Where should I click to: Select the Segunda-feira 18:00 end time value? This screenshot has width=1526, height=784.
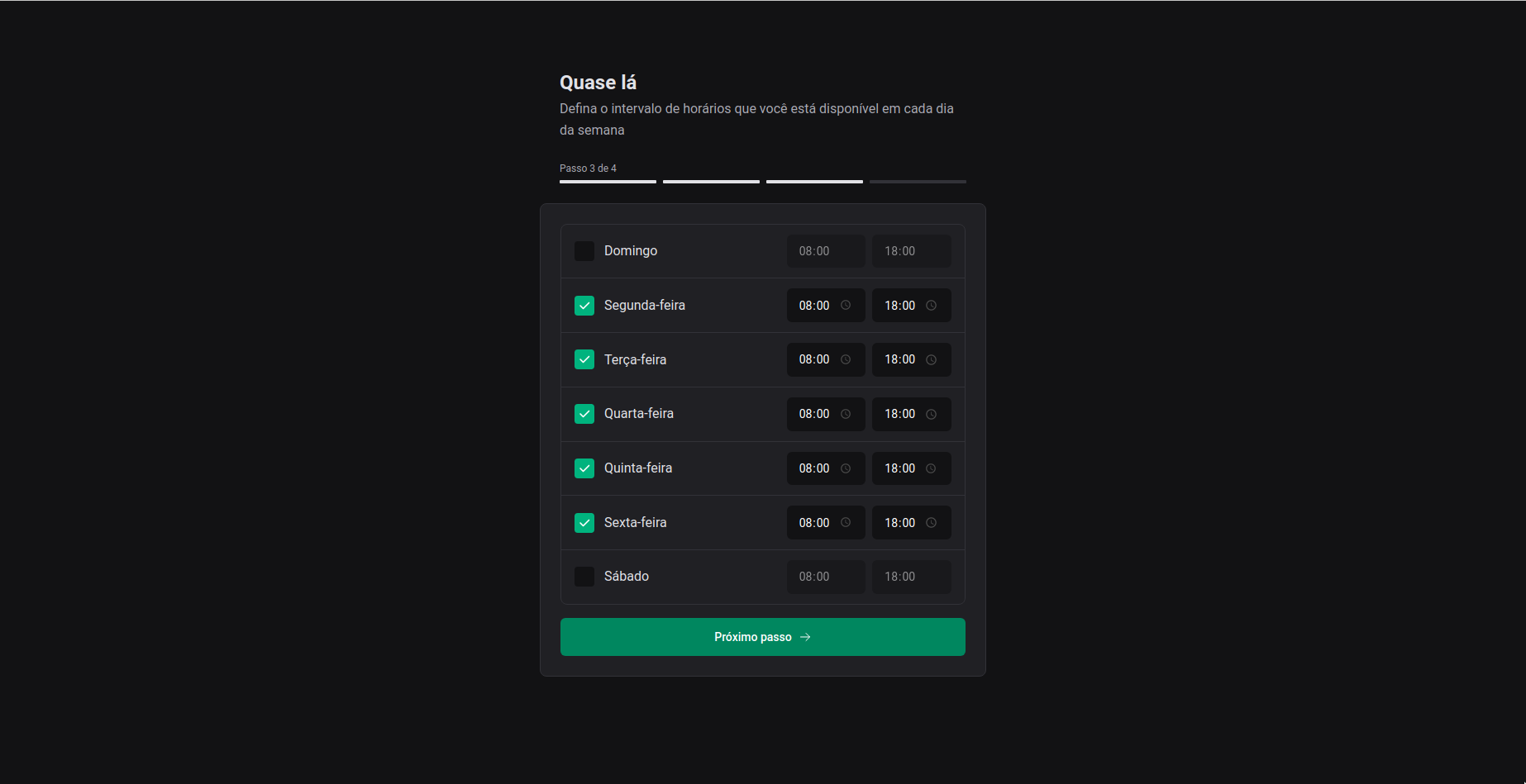[x=900, y=306]
